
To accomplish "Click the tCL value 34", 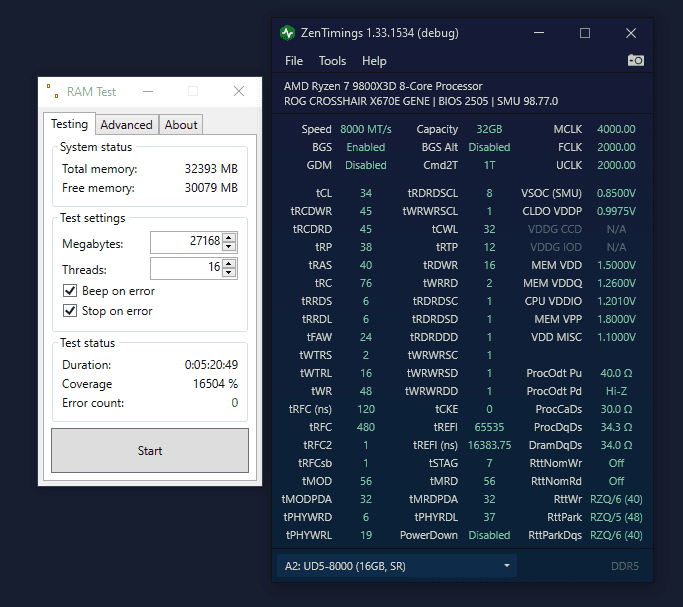I will point(366,193).
